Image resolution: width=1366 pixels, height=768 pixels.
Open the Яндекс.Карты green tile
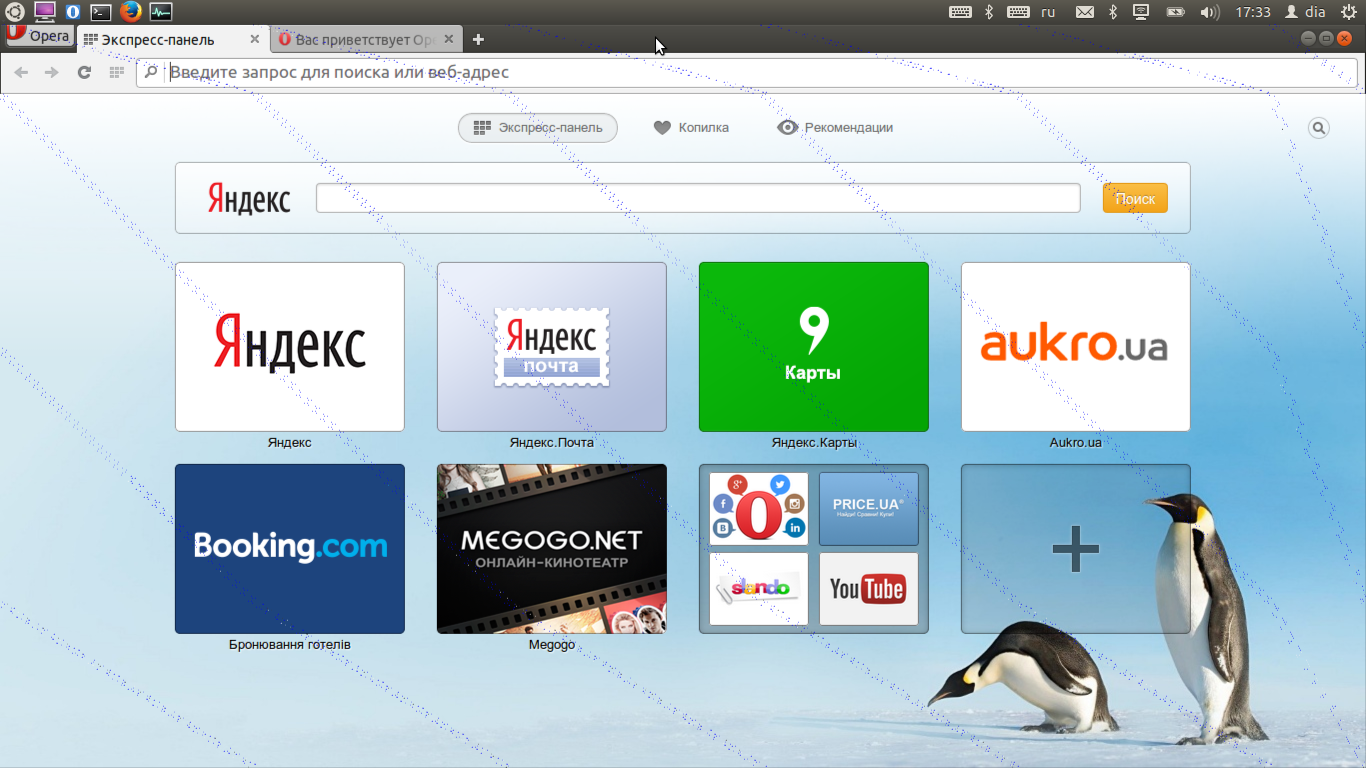click(814, 347)
